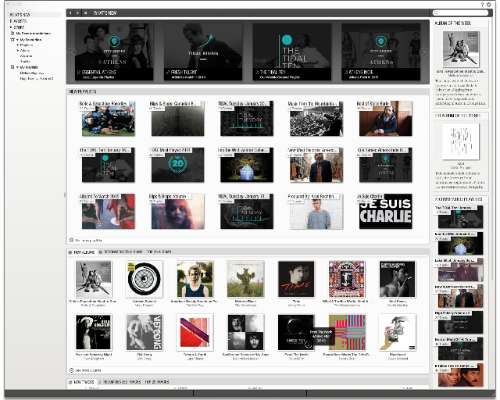Expand Albums under My Favorites
Image resolution: width=500 pixels, height=400 pixels.
click(18, 50)
